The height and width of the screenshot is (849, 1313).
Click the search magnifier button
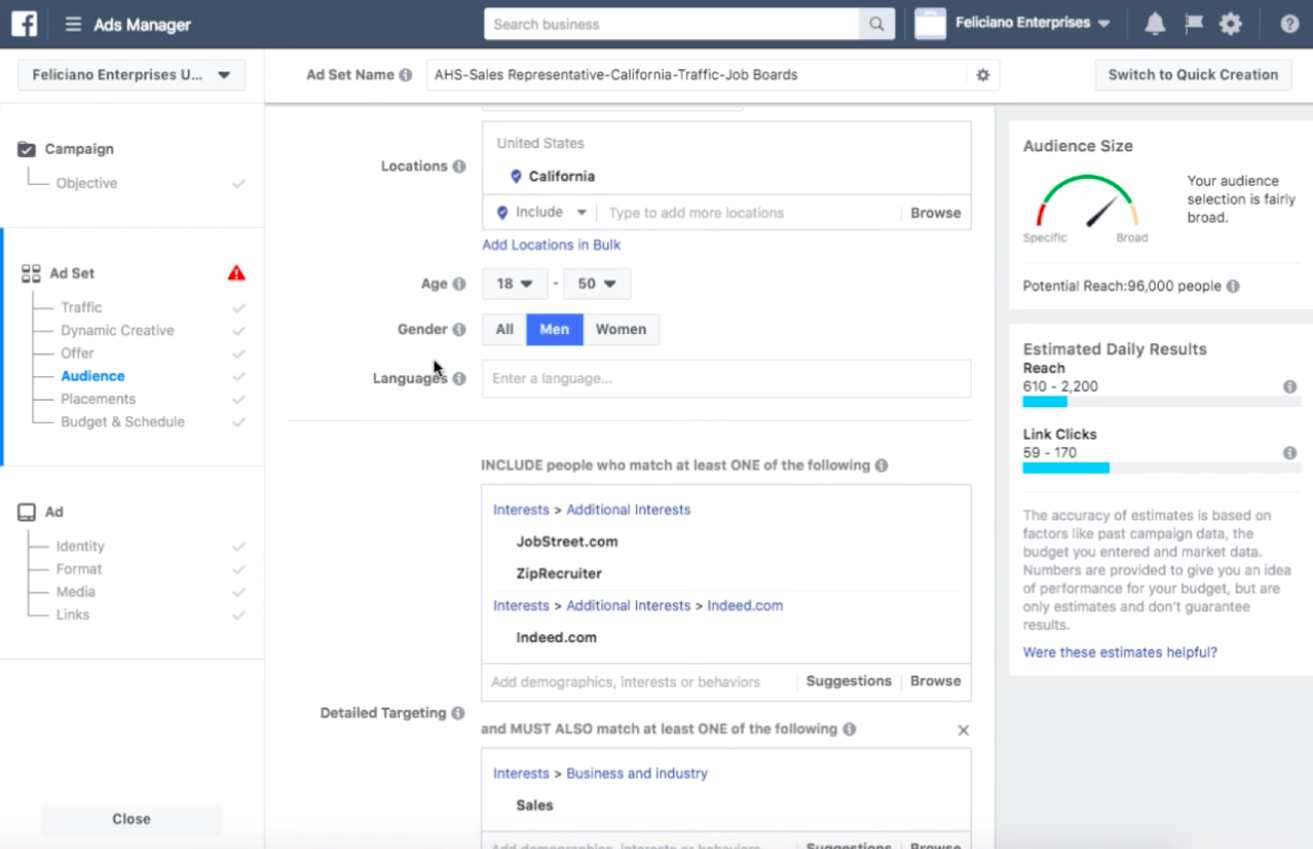[877, 24]
